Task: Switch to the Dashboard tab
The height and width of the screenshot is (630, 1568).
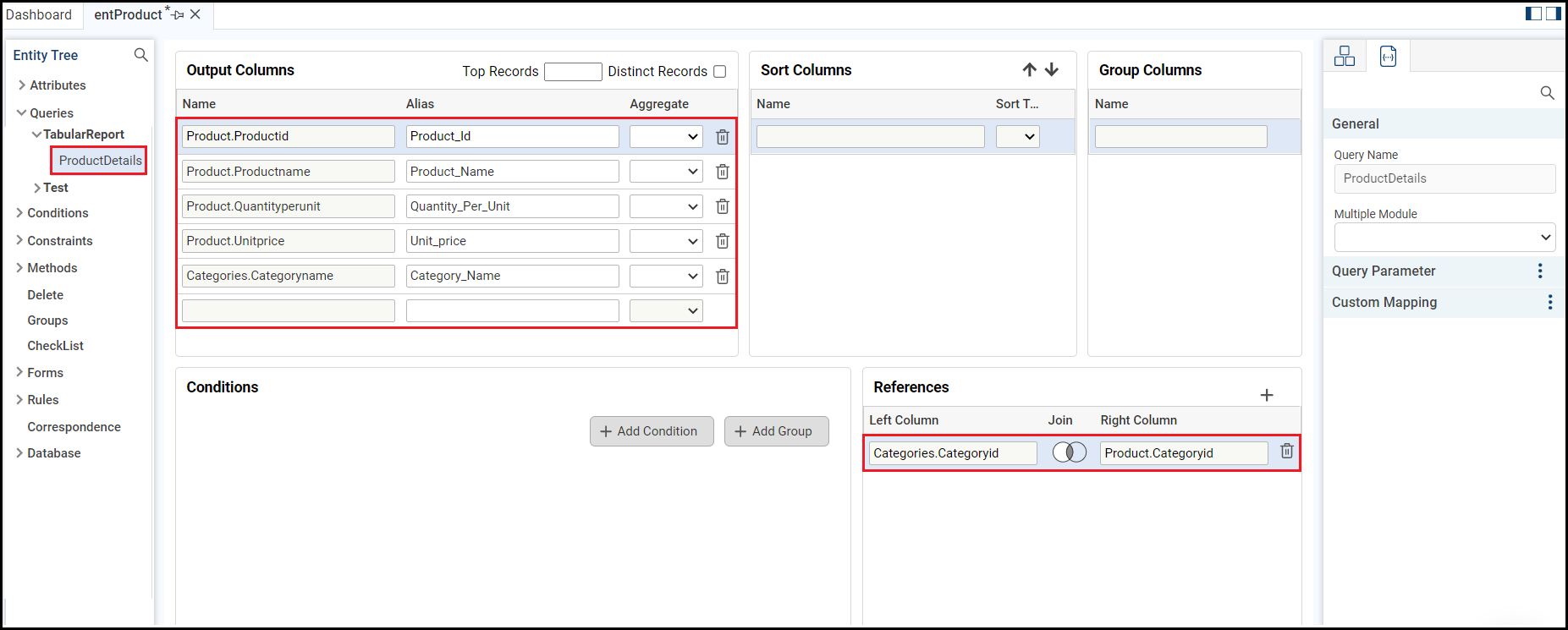Action: (x=39, y=14)
